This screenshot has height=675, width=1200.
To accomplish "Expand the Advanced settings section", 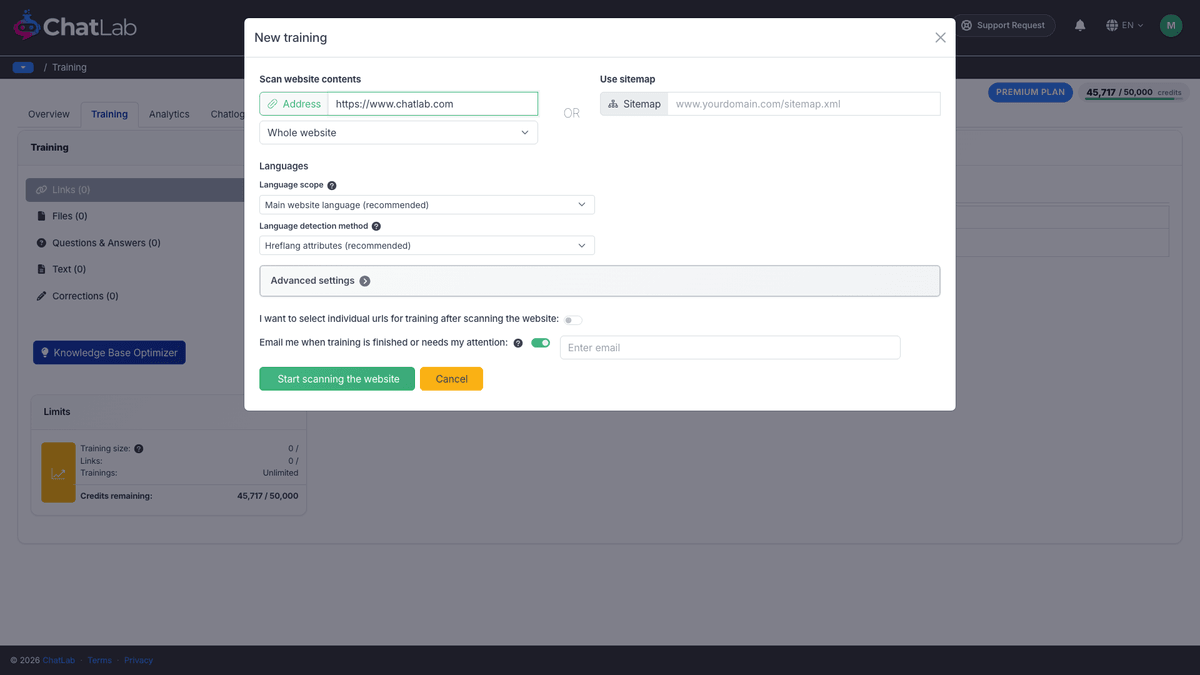I will (600, 281).
